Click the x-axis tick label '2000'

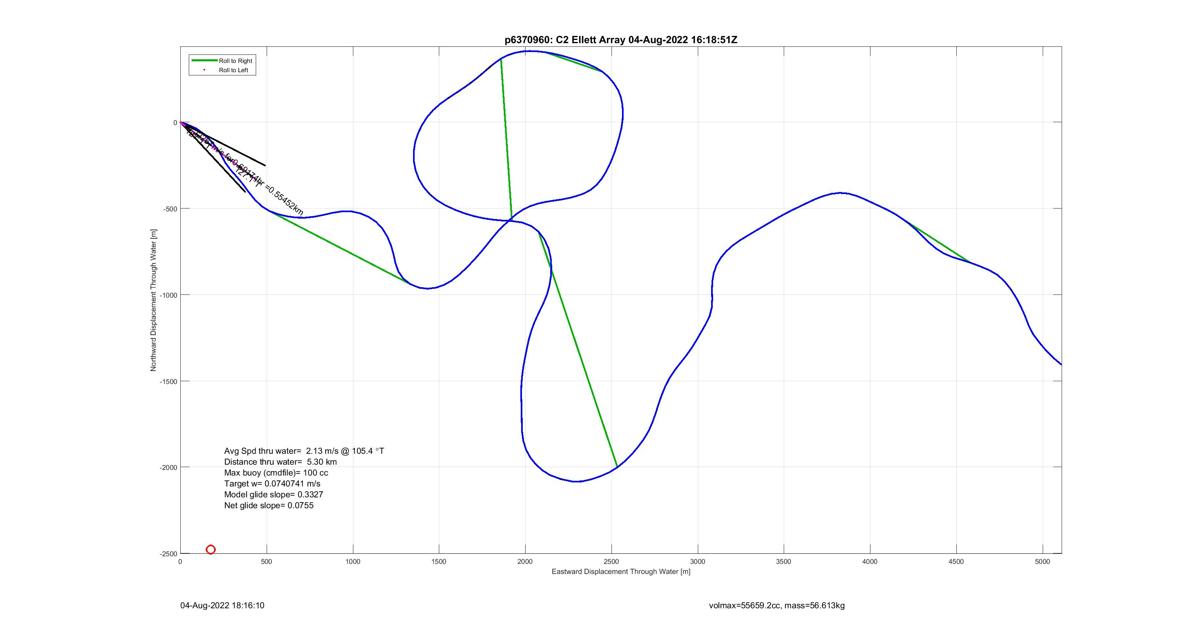525,562
